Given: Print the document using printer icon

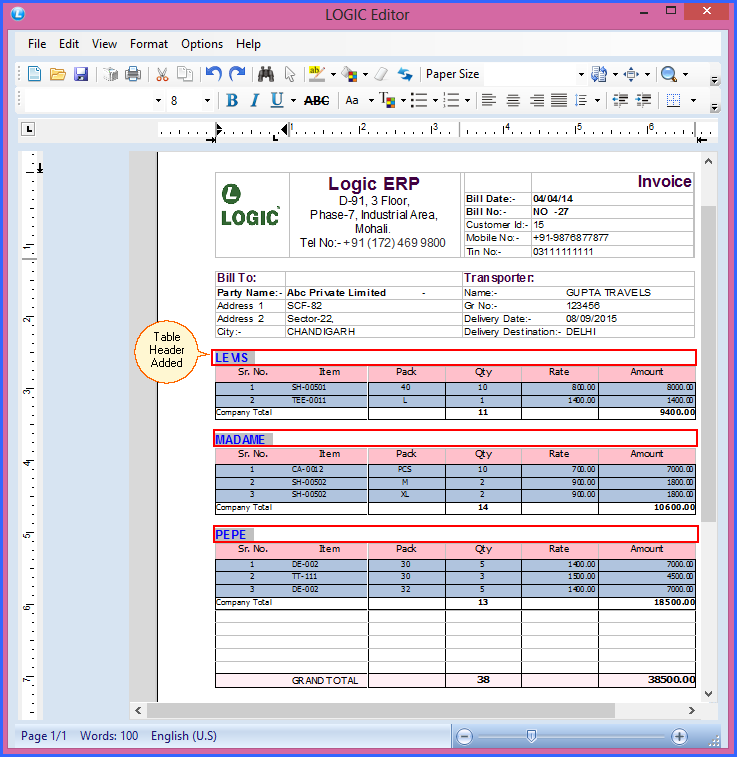Looking at the screenshot, I should pos(133,74).
